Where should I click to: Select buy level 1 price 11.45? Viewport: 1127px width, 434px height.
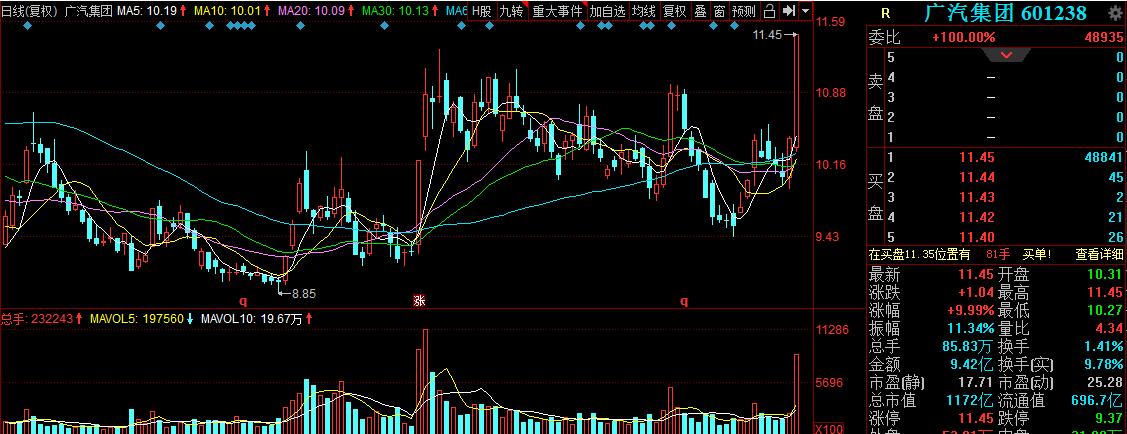pos(978,157)
